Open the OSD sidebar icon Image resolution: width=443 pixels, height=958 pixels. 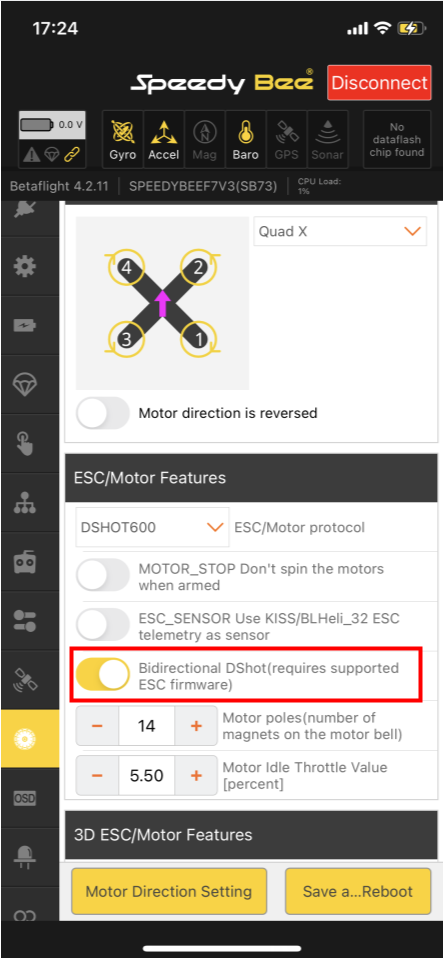pos(25,798)
